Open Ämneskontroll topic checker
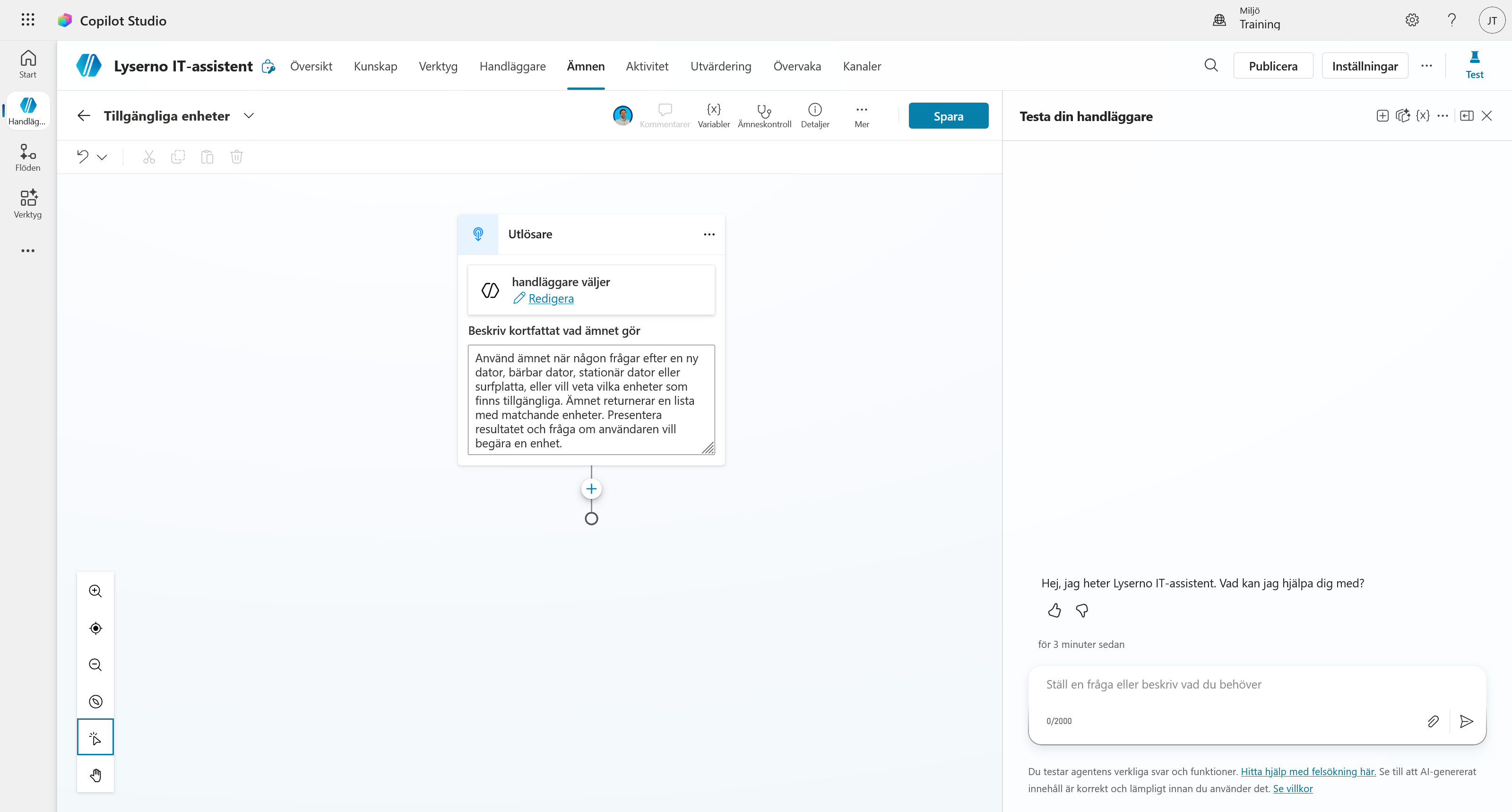The height and width of the screenshot is (812, 1512). [x=764, y=116]
